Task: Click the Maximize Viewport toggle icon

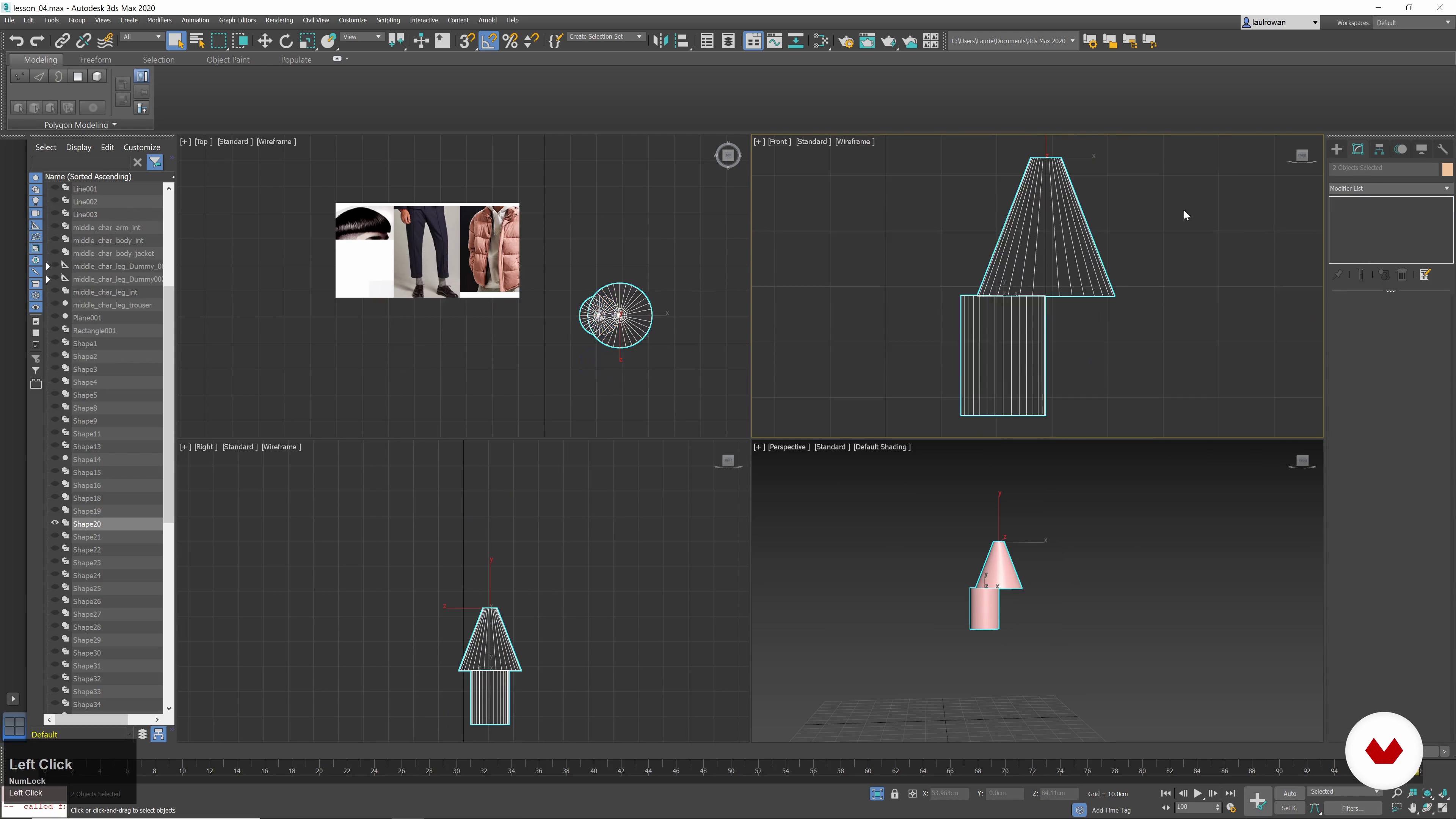Action: tap(1443, 808)
